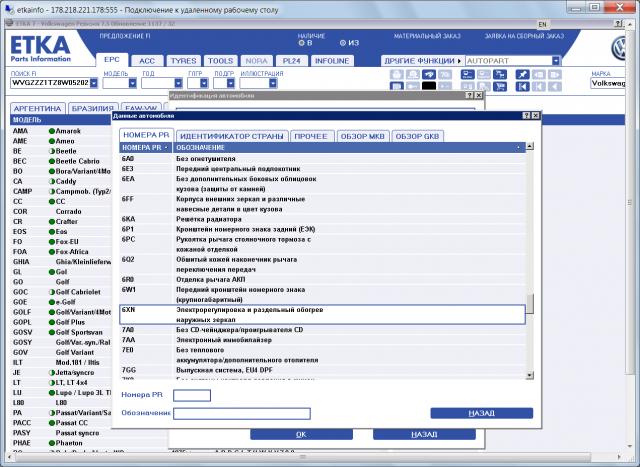Image resolution: width=640 pixels, height=467 pixels.
Task: Switch to the EPC tab
Action: point(112,60)
